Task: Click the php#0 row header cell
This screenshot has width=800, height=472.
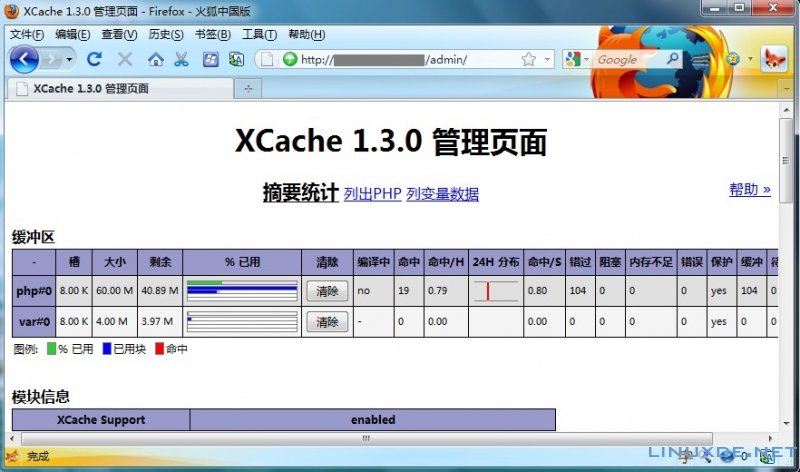Action: click(x=34, y=291)
